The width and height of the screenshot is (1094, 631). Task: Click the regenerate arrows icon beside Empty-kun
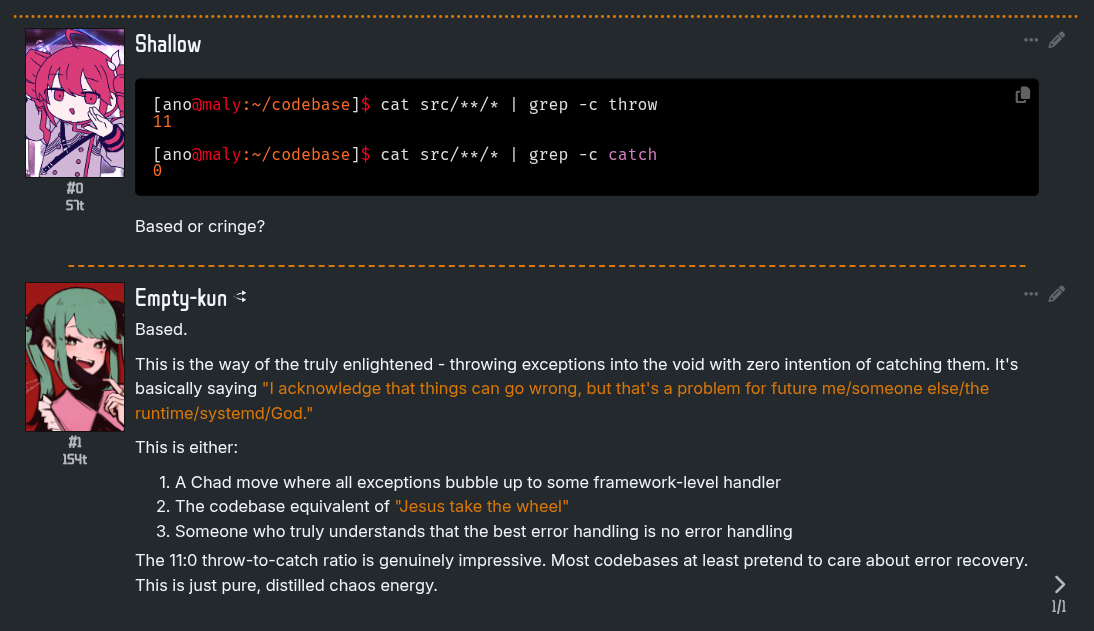click(x=241, y=297)
